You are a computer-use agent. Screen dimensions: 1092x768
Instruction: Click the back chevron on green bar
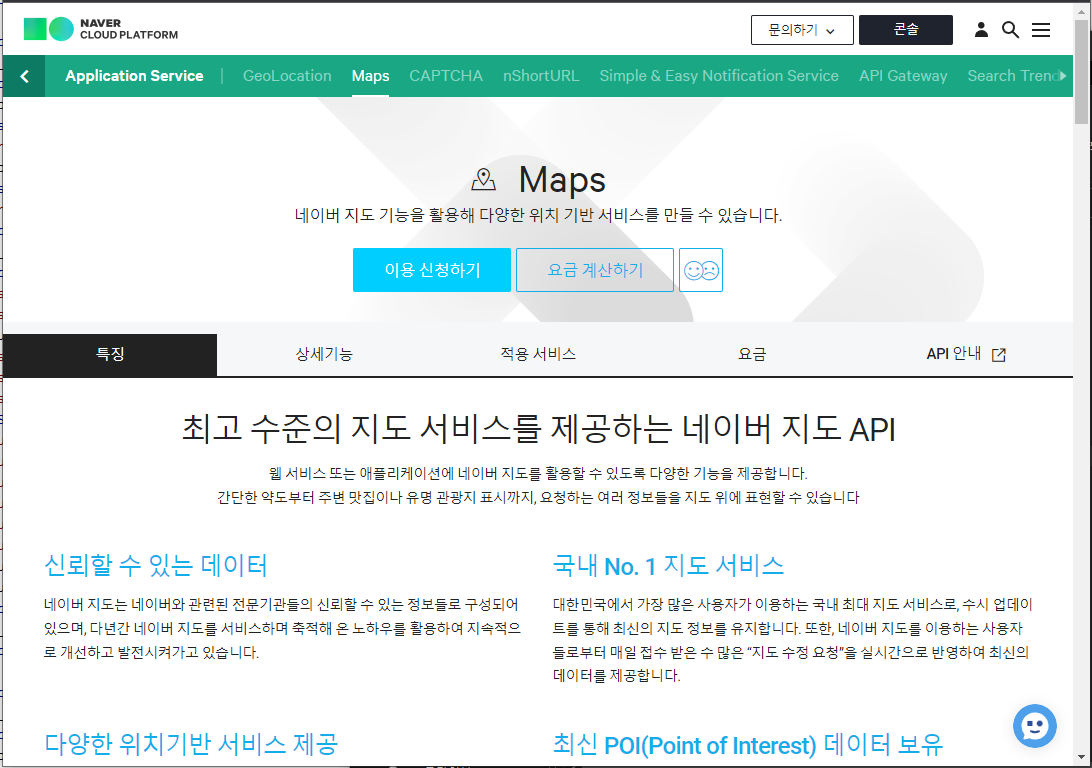coord(24,76)
